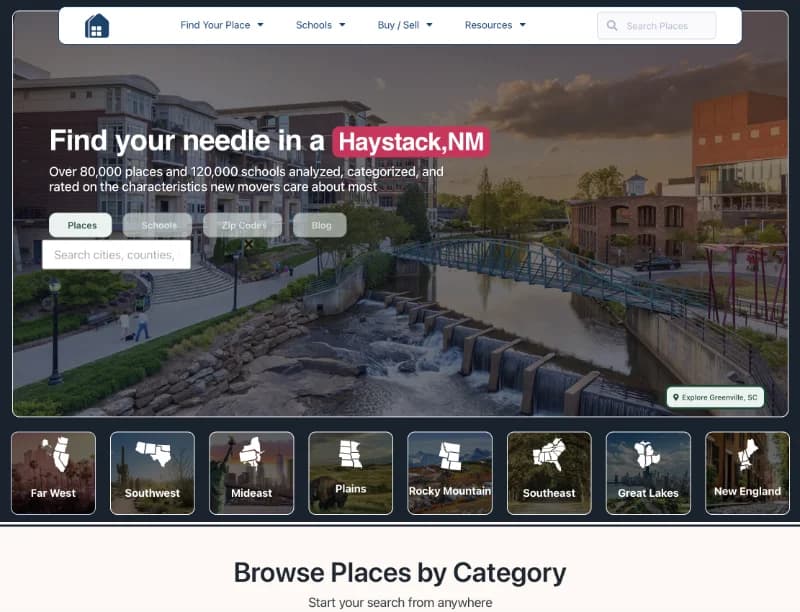Click 'Start your search from anywhere' text
This screenshot has height=612, width=800.
[x=400, y=602]
